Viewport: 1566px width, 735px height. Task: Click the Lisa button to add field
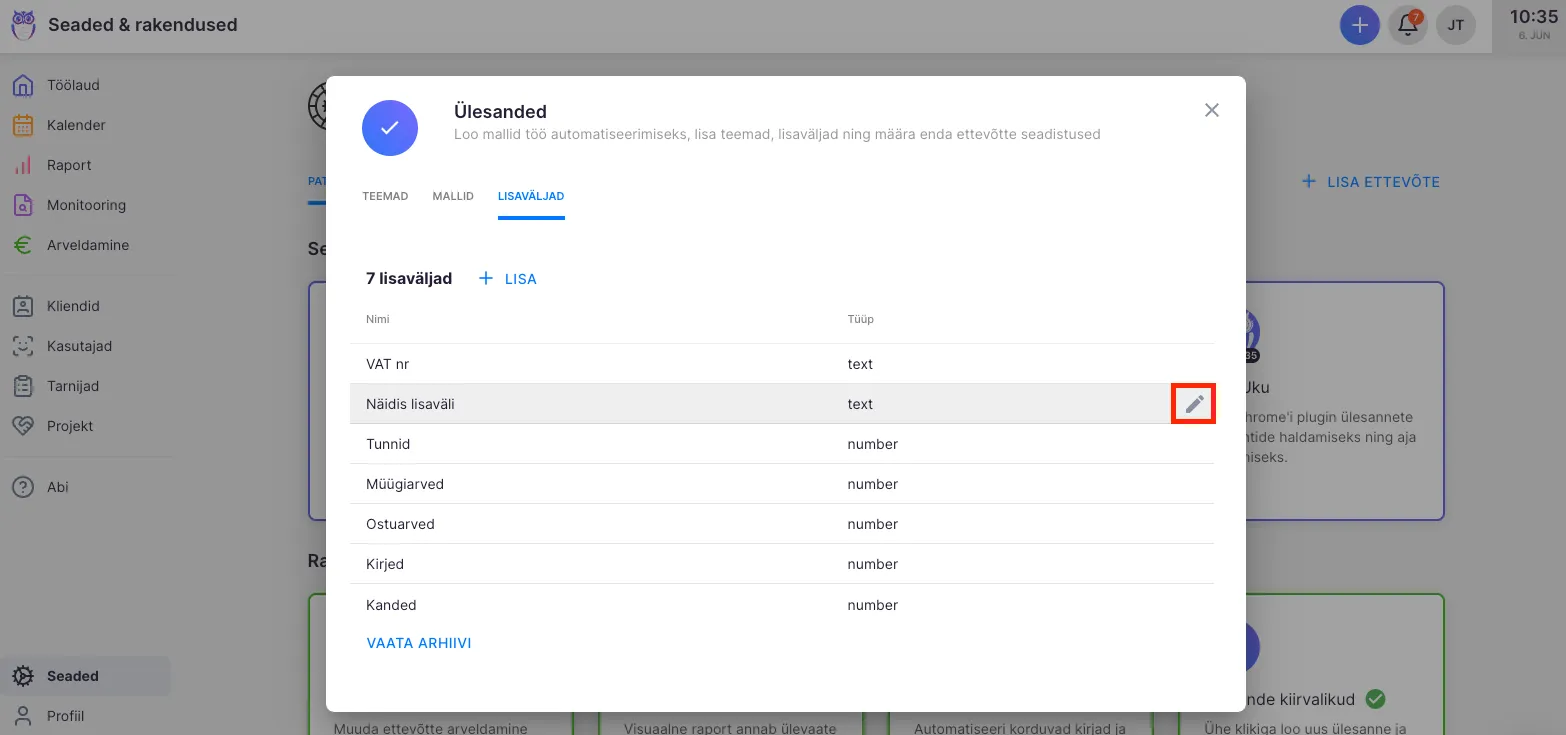click(509, 279)
